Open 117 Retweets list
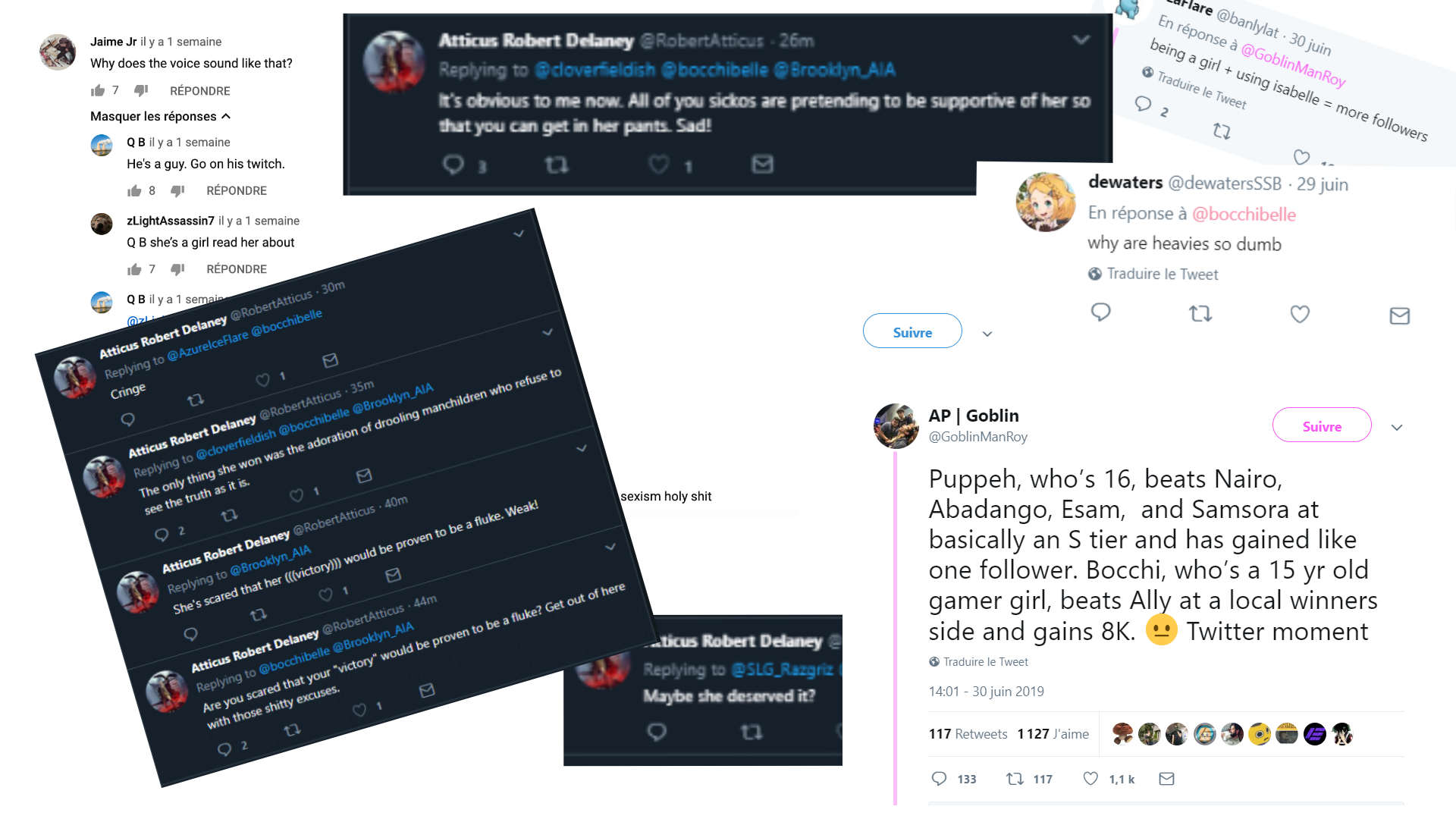The width and height of the screenshot is (1456, 819). [968, 734]
